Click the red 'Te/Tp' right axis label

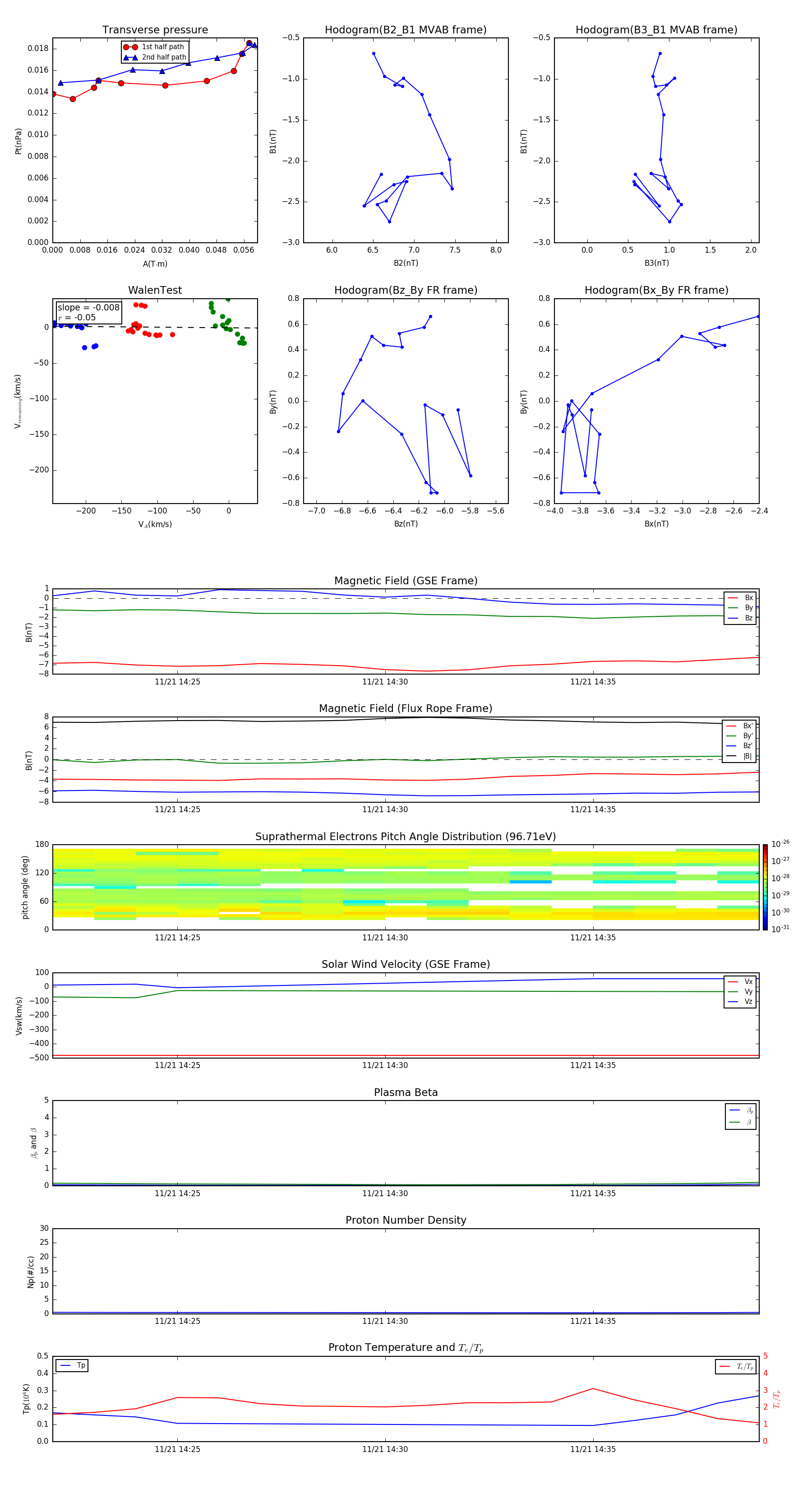click(777, 1399)
